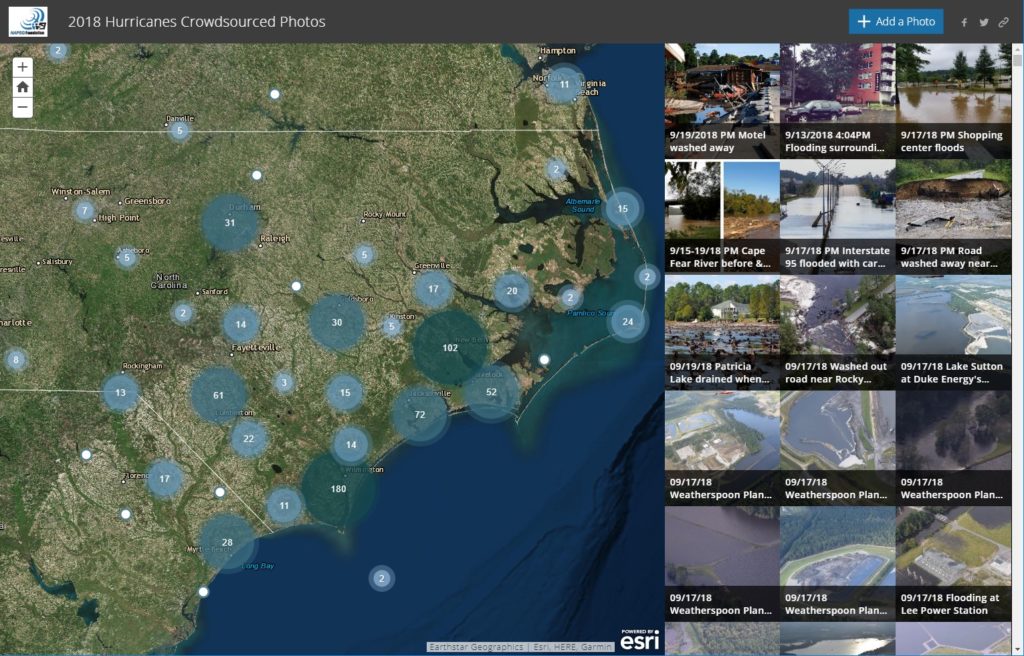Select the 61 photo cluster marker
1024x656 pixels.
[x=219, y=395]
